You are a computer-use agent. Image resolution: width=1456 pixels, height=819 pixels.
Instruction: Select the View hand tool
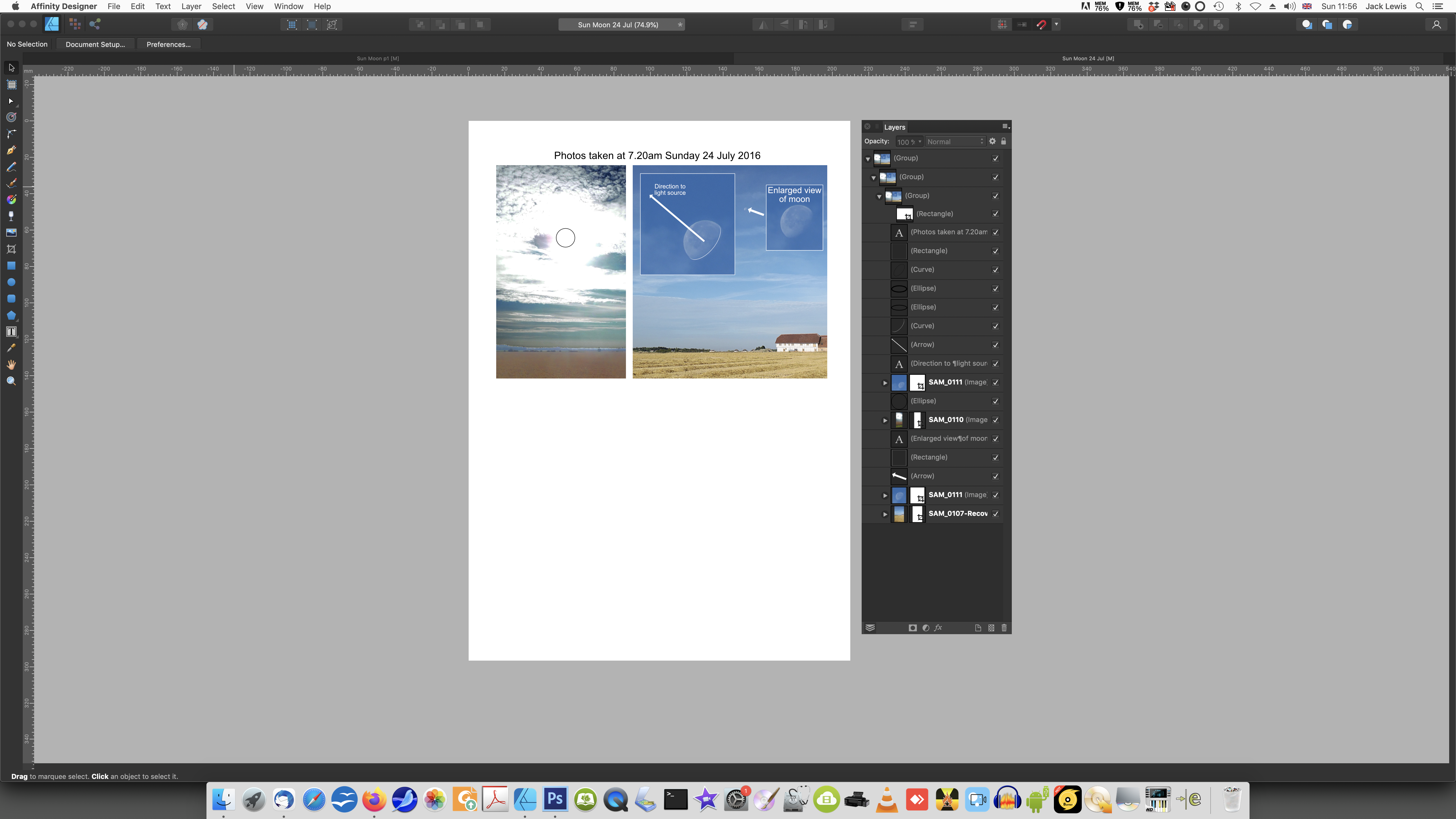[x=11, y=365]
